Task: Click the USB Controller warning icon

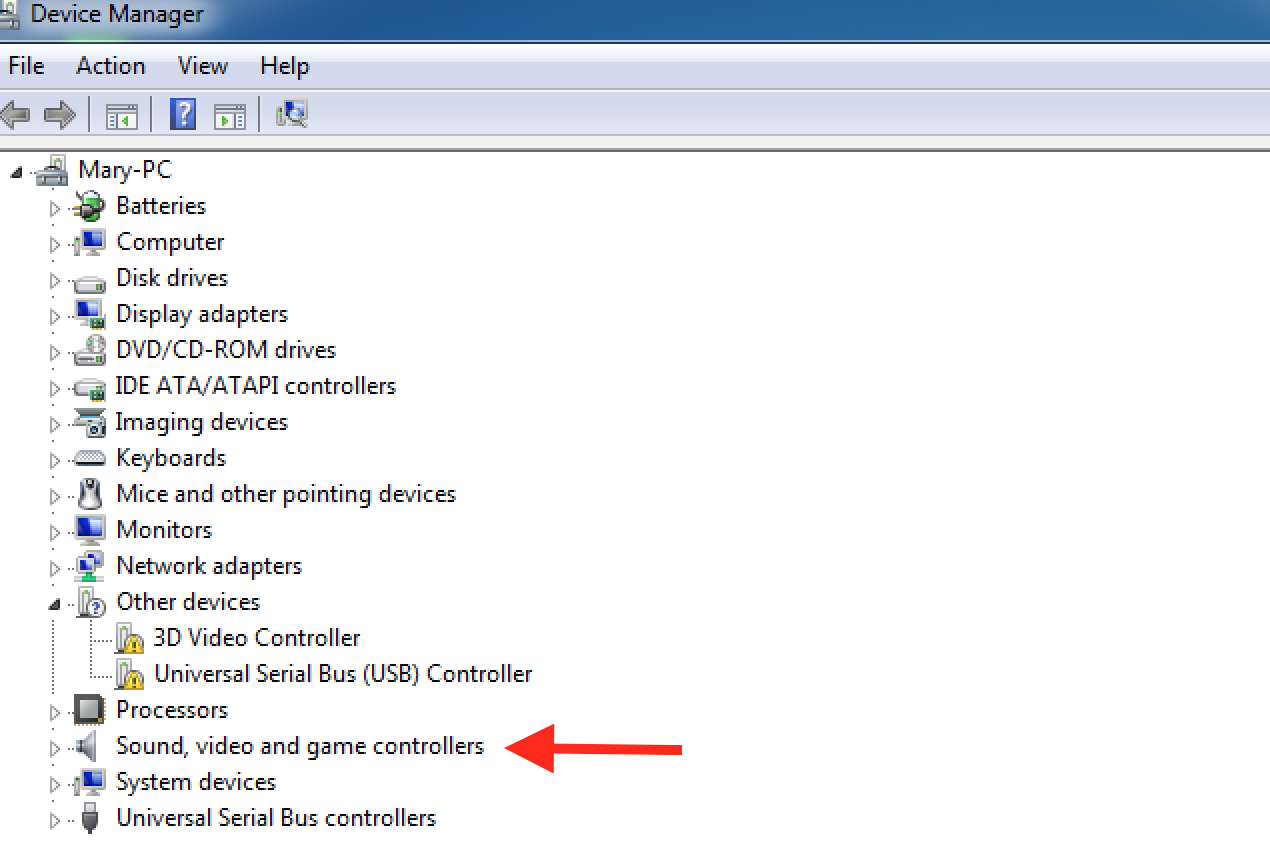Action: click(x=129, y=675)
